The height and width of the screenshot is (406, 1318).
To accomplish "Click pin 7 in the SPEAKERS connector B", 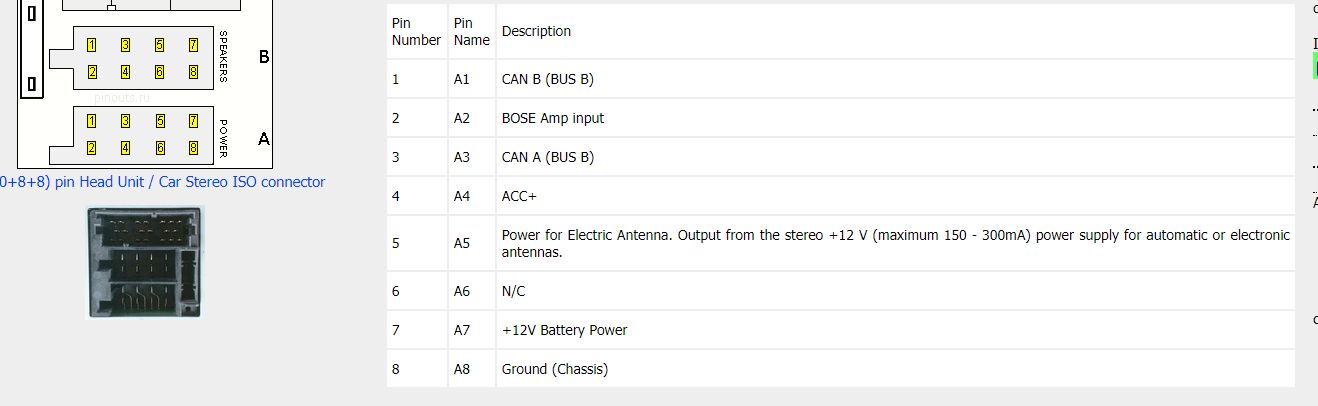I will point(193,45).
